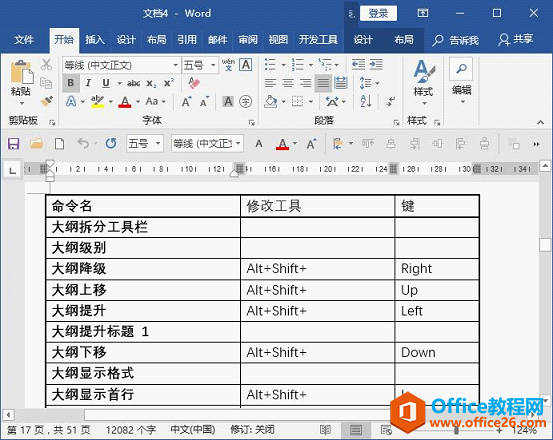Screen dimensions: 553x440
Task: Click the Decrease Indent icon
Action: point(358,65)
